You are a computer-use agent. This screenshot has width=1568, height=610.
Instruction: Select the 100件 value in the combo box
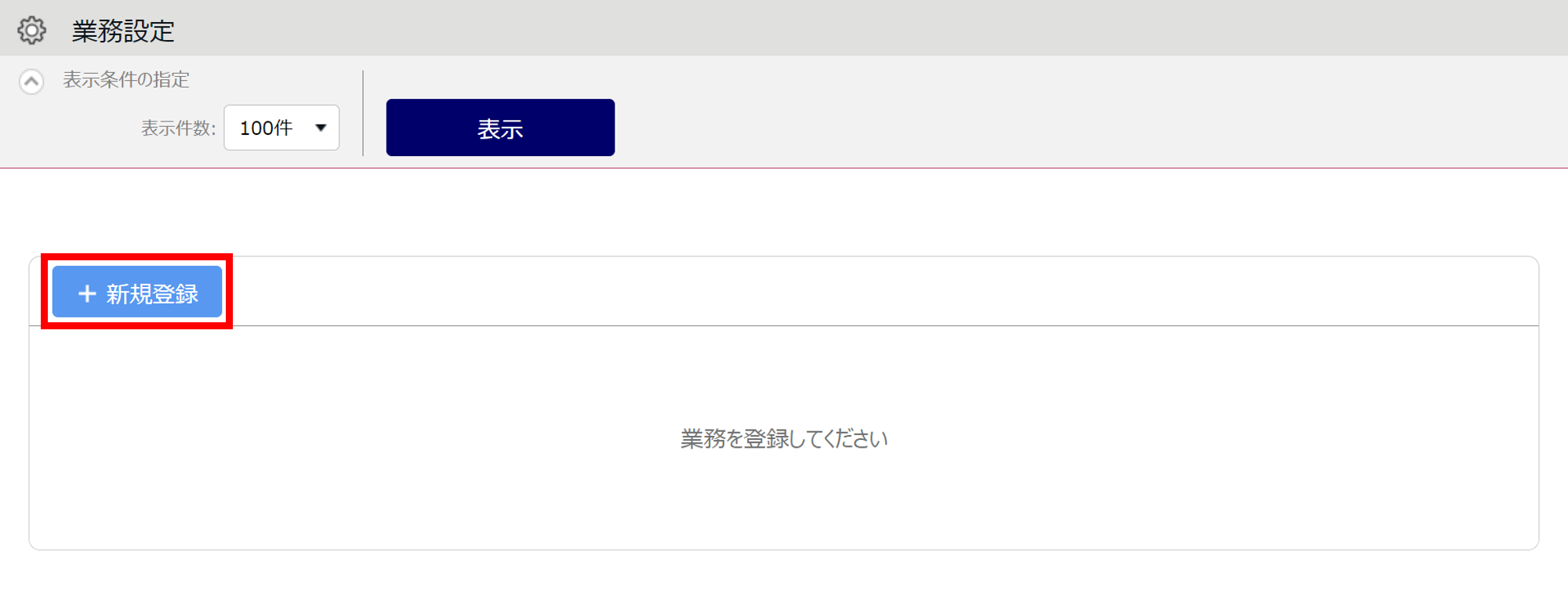pyautogui.click(x=267, y=128)
